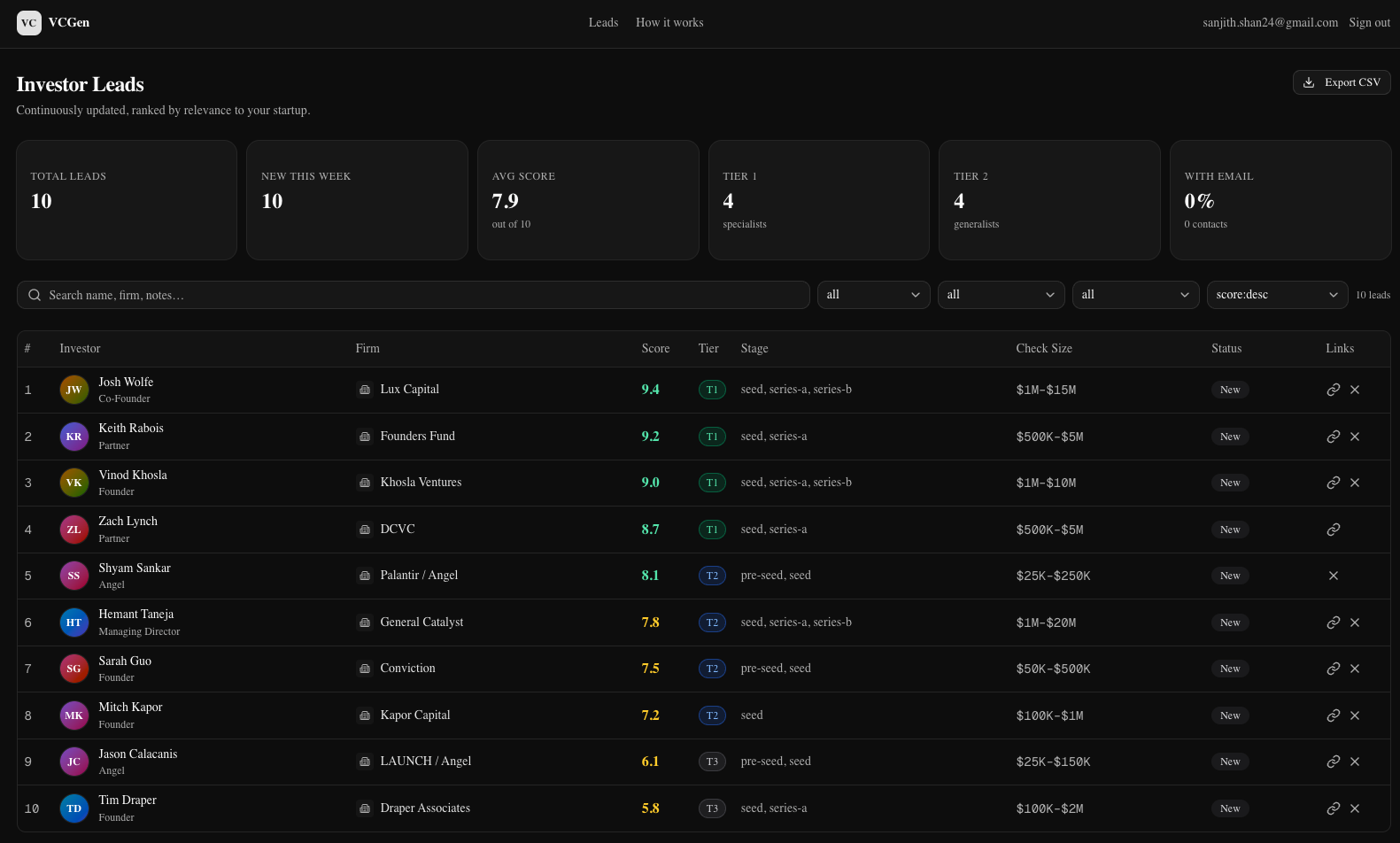1400x843 pixels.
Task: Click the JW avatar for Josh Wolfe
Action: coord(74,390)
